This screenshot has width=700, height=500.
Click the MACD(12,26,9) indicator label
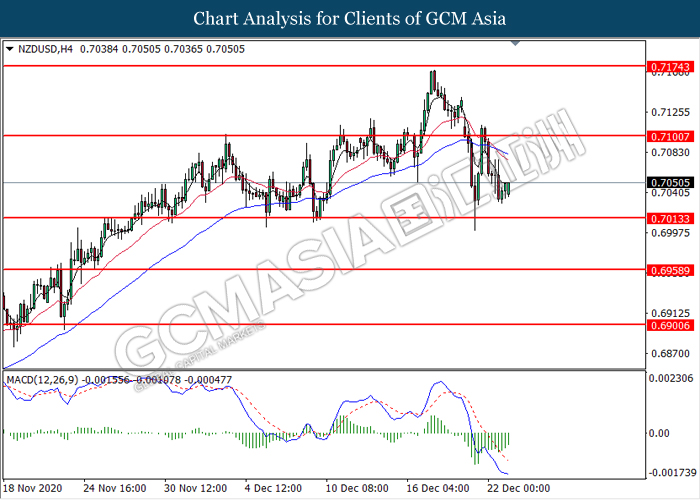tap(42, 380)
